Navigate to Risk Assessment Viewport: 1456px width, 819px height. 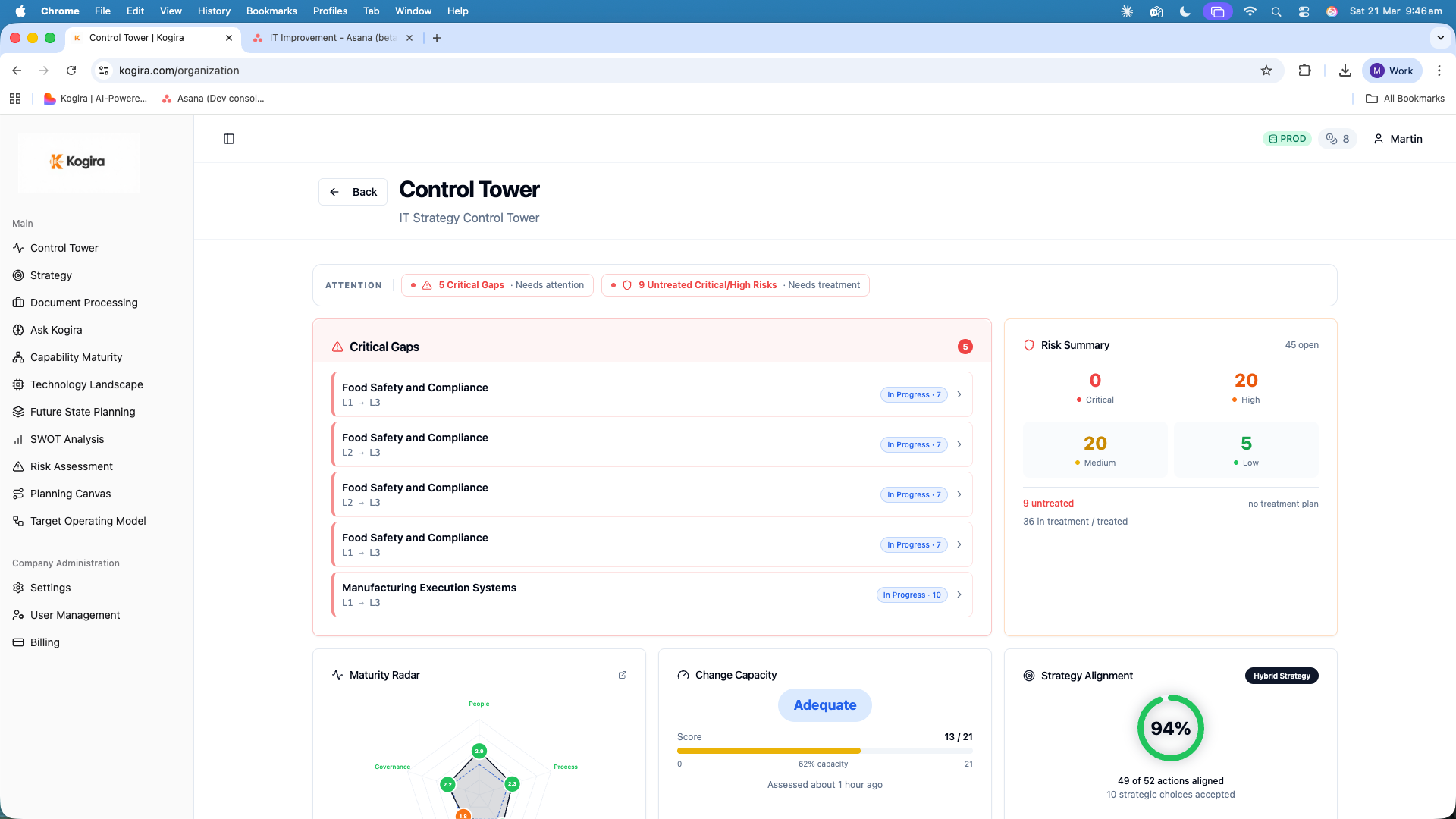[71, 466]
